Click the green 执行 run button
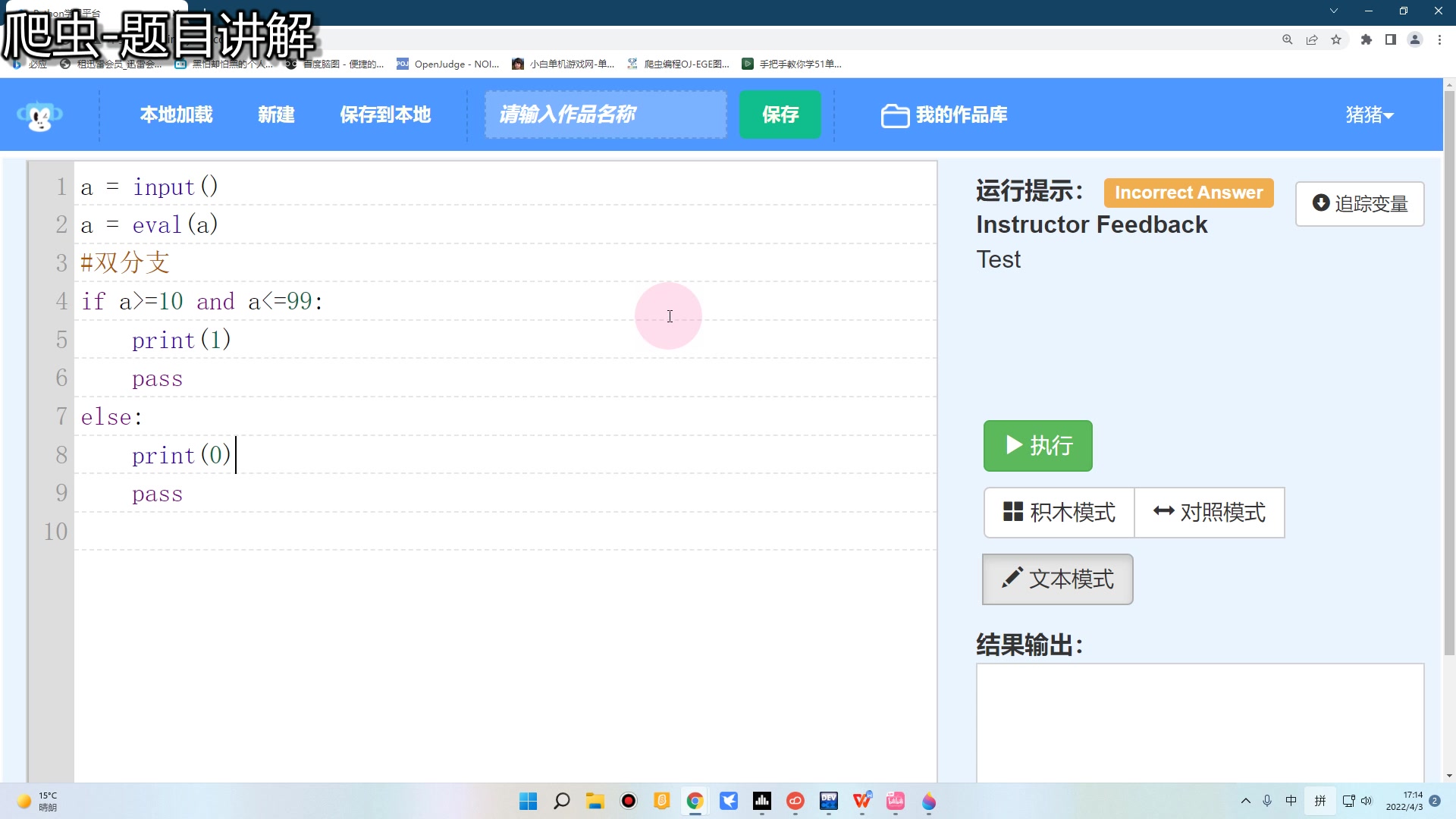This screenshot has height=819, width=1456. click(x=1037, y=446)
